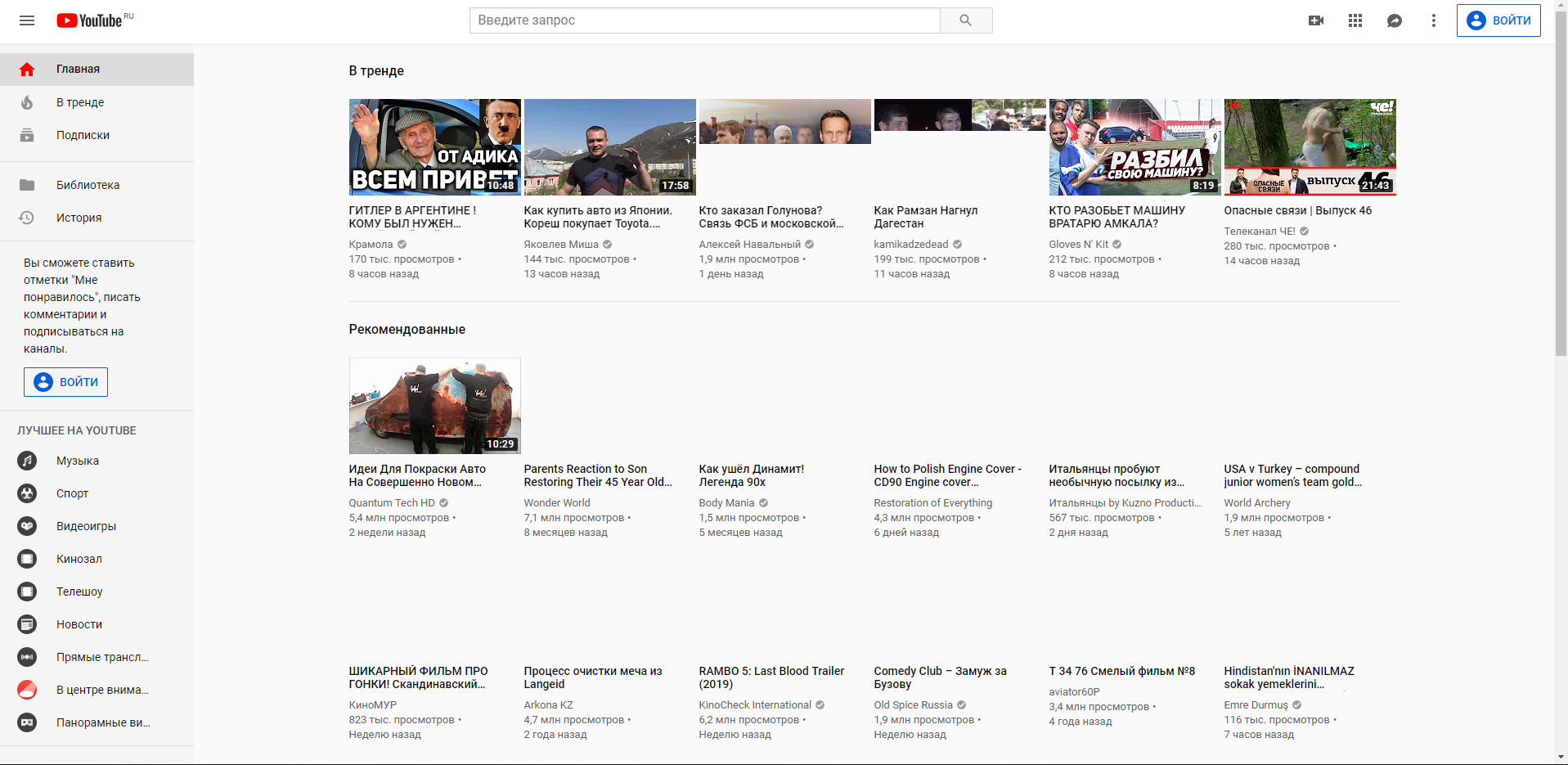Open the create video camera icon
1568x765 pixels.
point(1316,20)
